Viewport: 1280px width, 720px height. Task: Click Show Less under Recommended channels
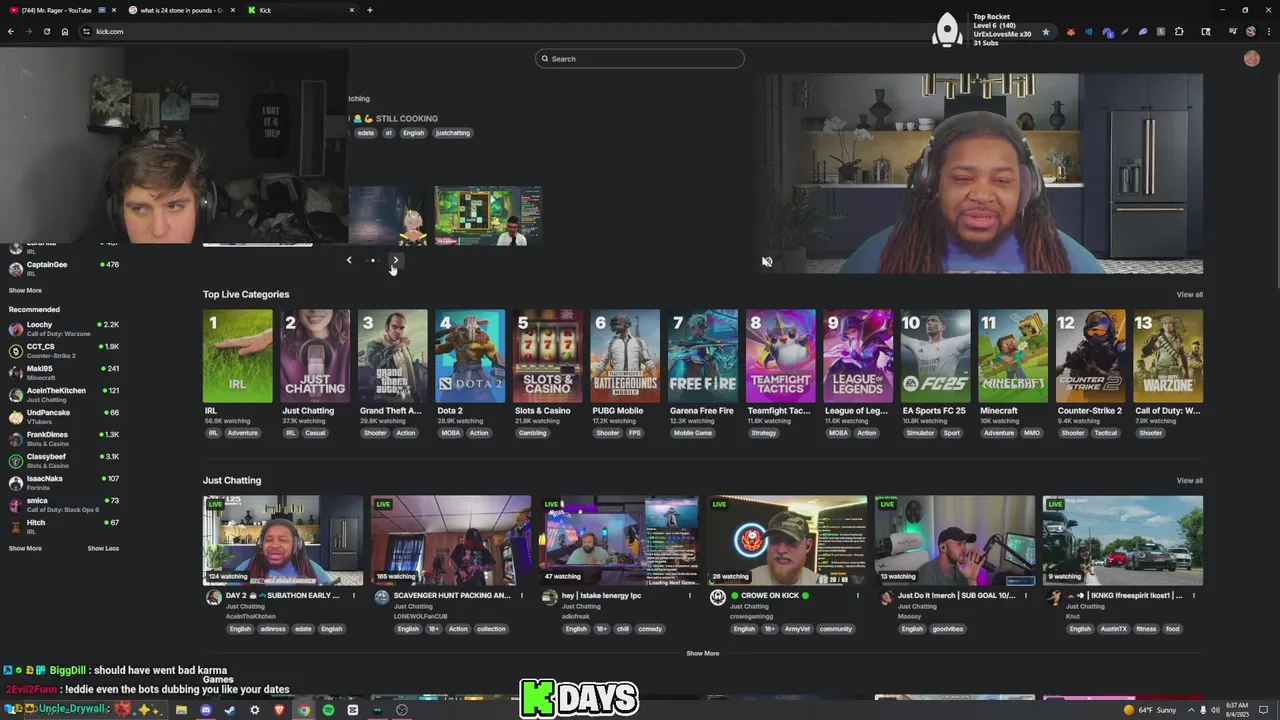tap(103, 548)
